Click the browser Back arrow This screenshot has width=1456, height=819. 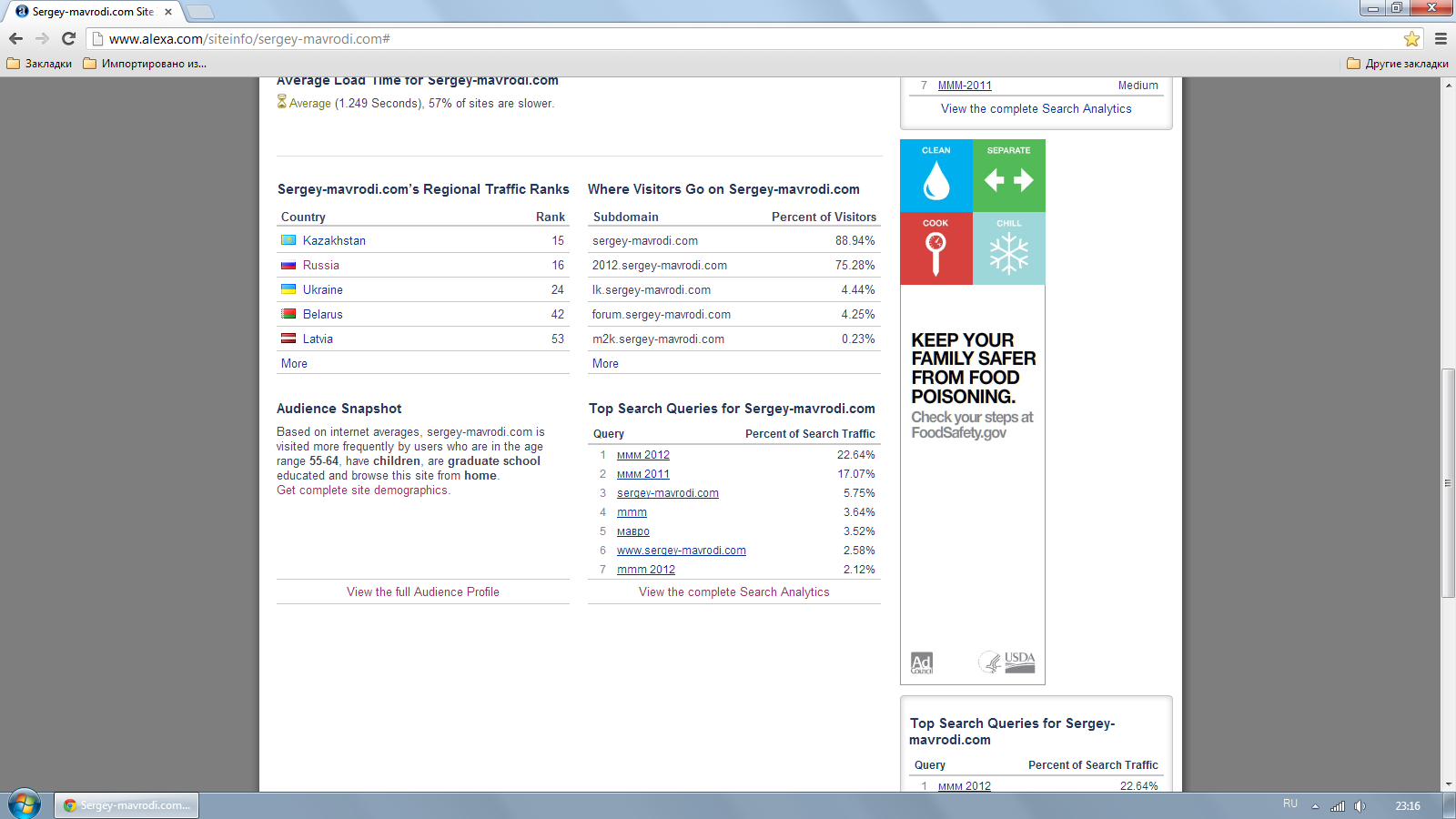pyautogui.click(x=15, y=38)
